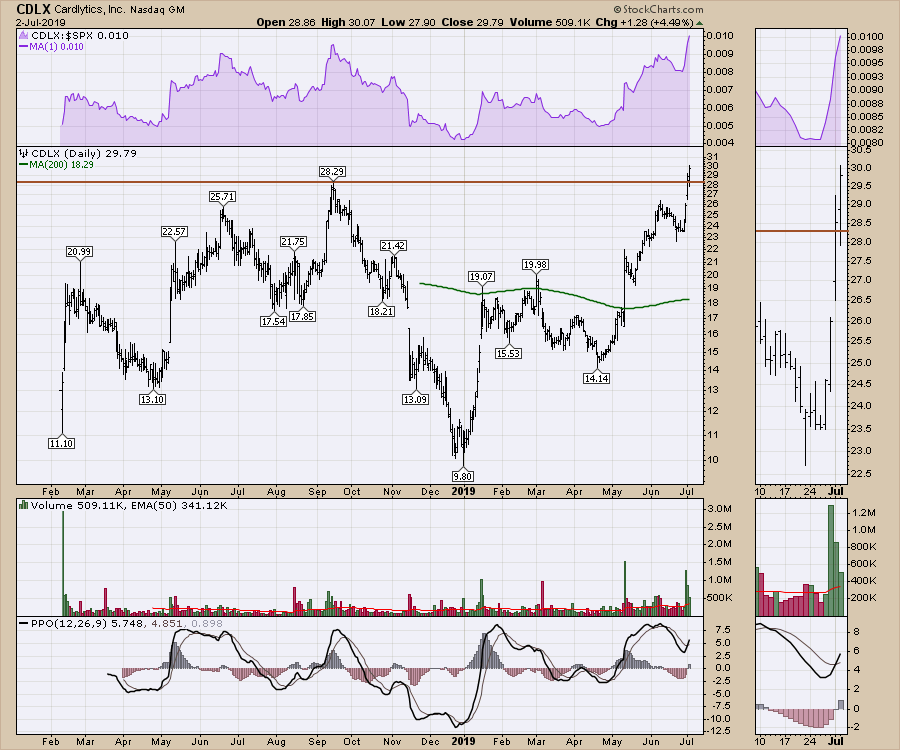Click the bold Jul label in zoom price panel

[x=836, y=492]
